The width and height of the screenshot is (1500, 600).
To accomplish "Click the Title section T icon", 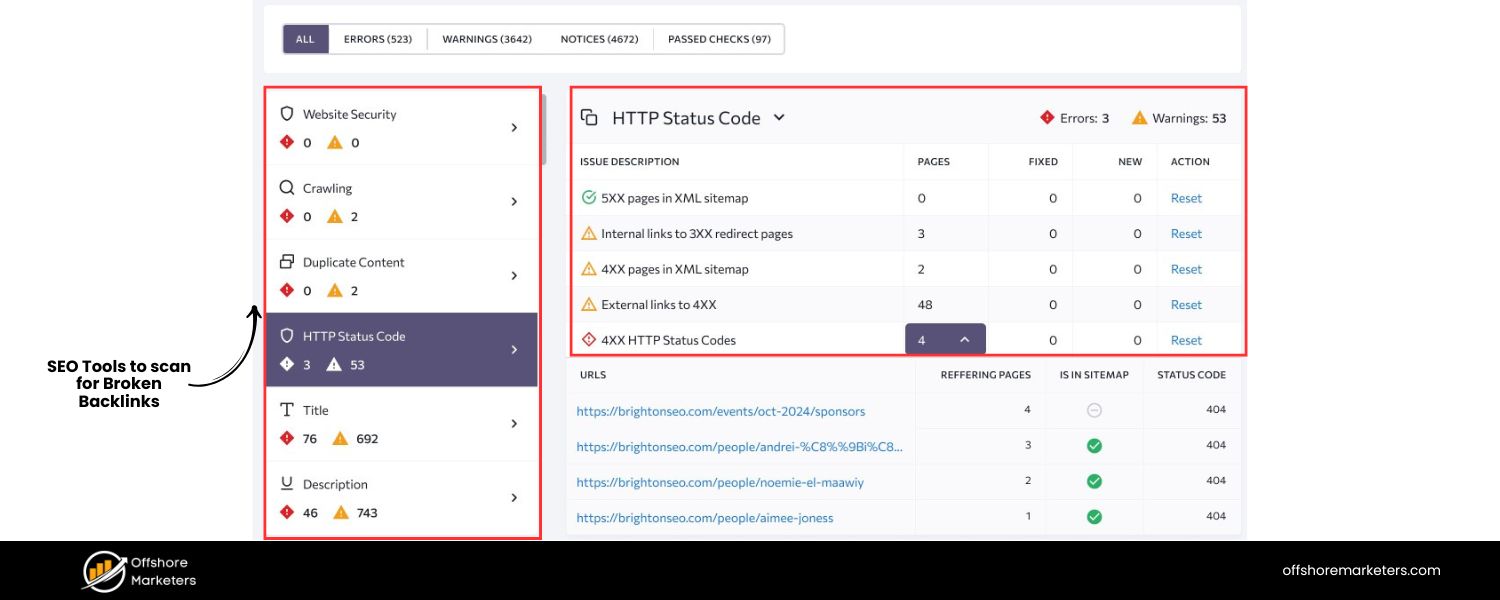I will point(286,410).
